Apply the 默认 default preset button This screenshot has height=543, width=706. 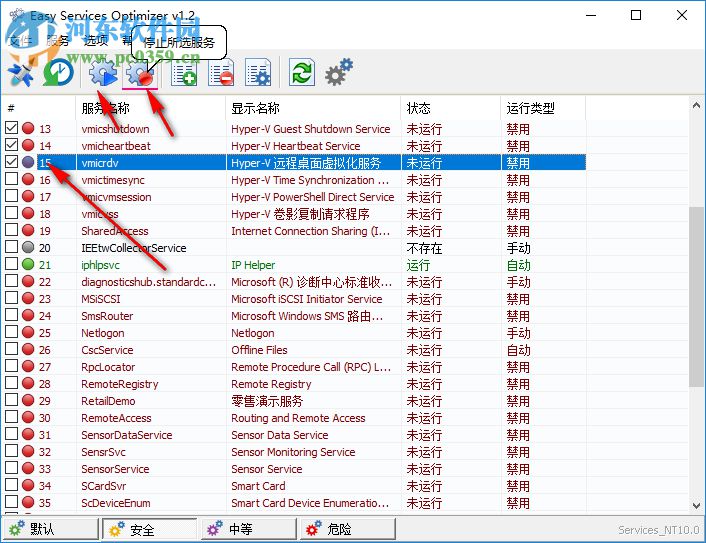(x=50, y=529)
